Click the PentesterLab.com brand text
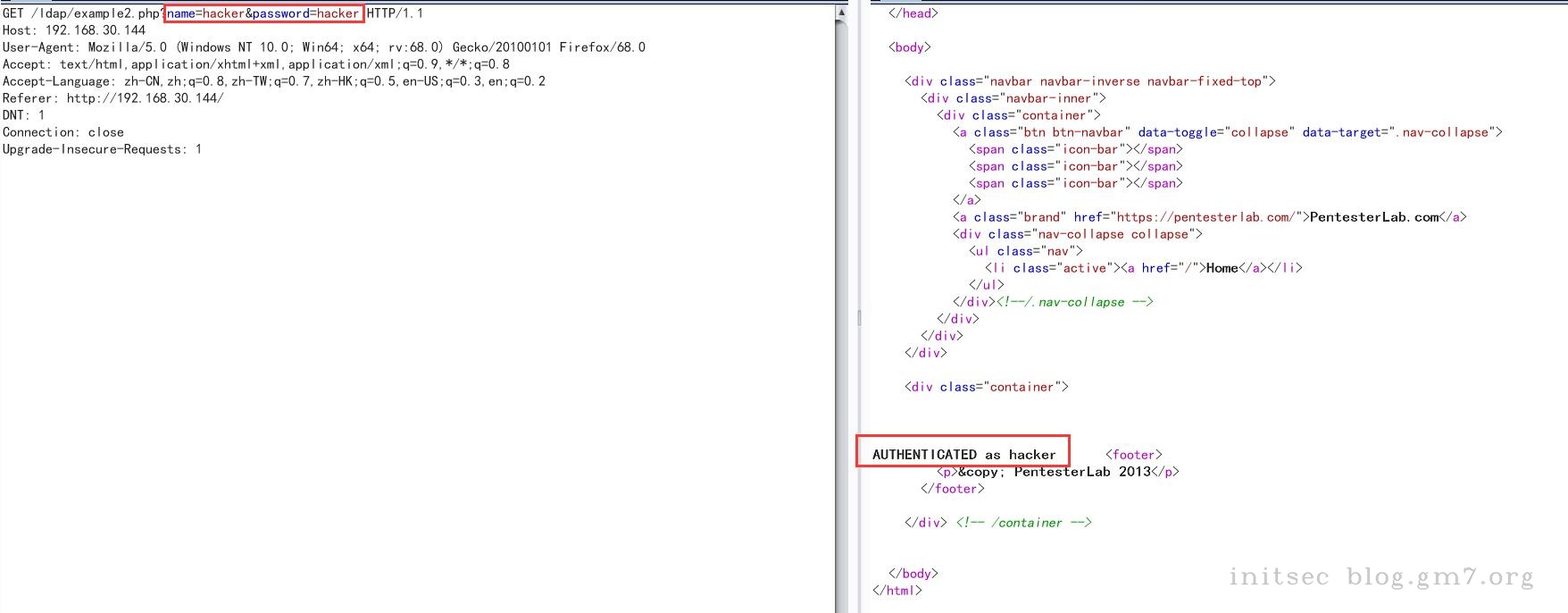Image resolution: width=1568 pixels, height=613 pixels. 1374,217
